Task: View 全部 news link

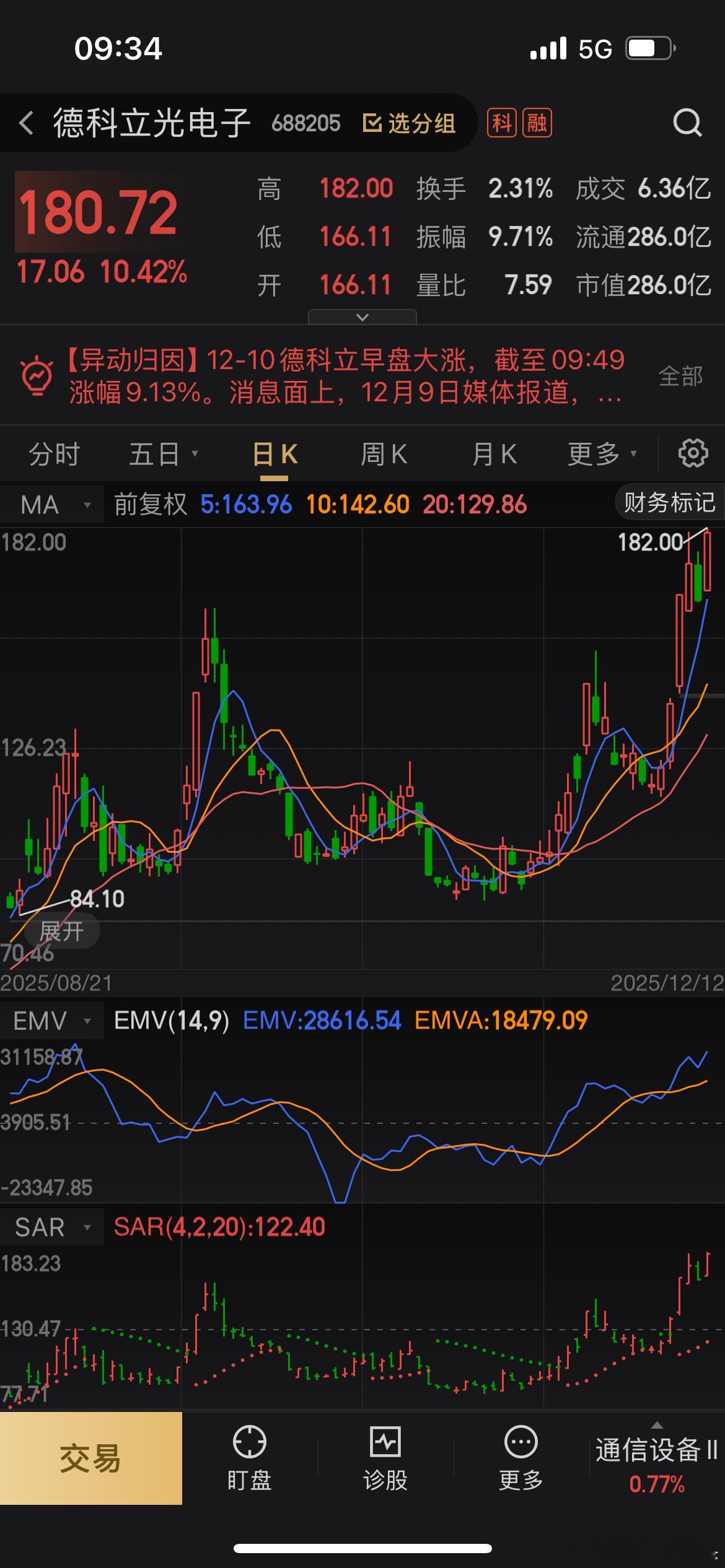Action: (x=680, y=375)
